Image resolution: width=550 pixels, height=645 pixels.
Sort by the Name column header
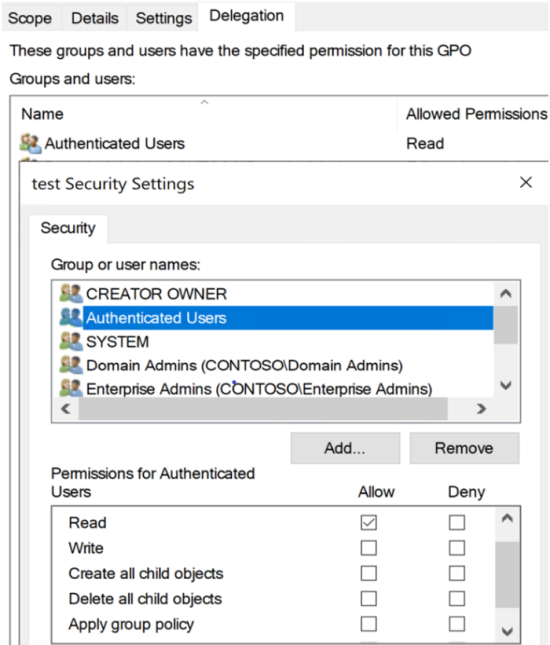(x=42, y=114)
